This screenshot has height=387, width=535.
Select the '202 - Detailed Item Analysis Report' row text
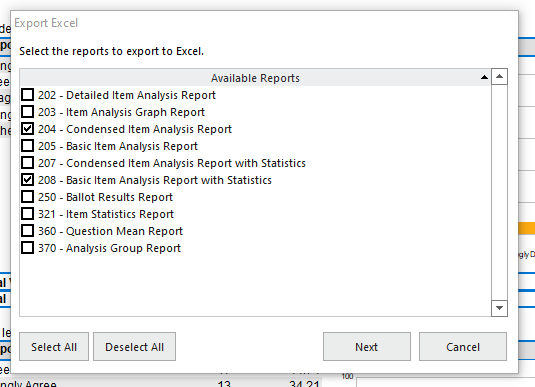click(x=127, y=95)
